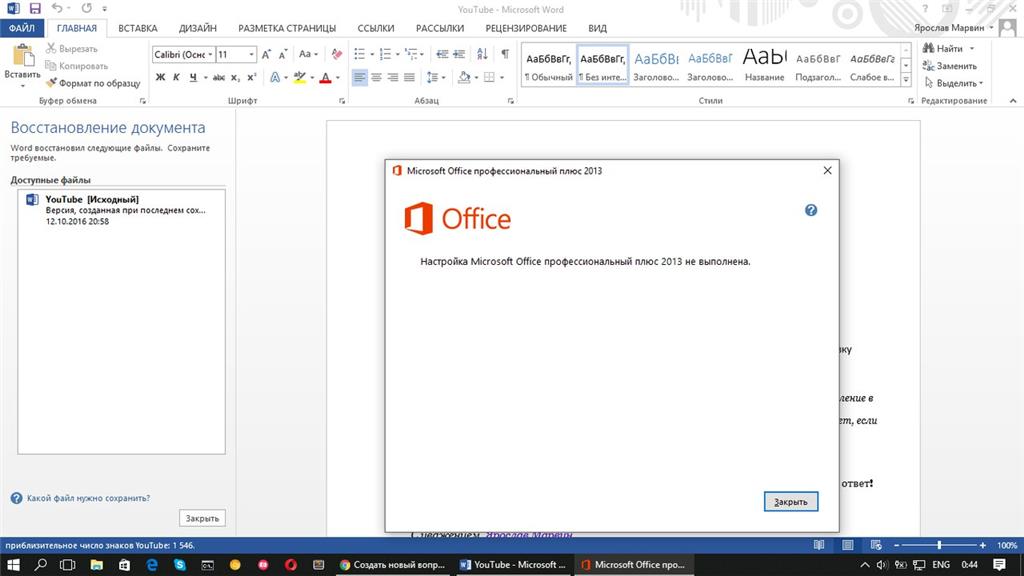Open the 'Какой файл нужно сохранить?' help link

click(x=88, y=498)
